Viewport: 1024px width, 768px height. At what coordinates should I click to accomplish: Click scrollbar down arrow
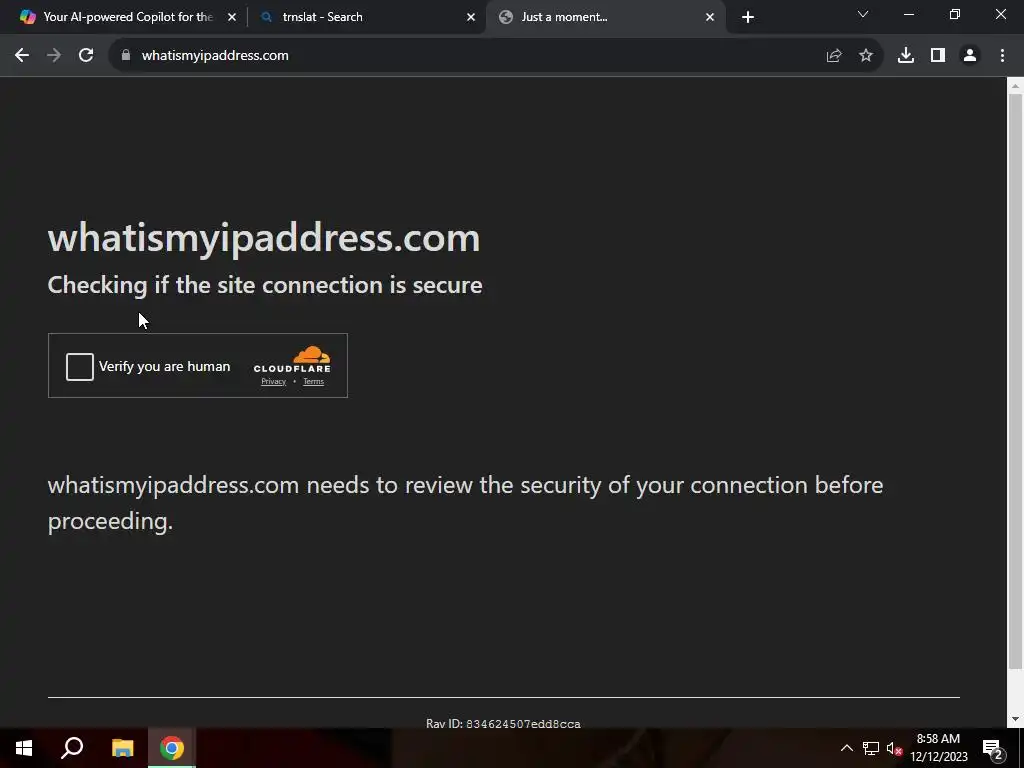pyautogui.click(x=1015, y=719)
